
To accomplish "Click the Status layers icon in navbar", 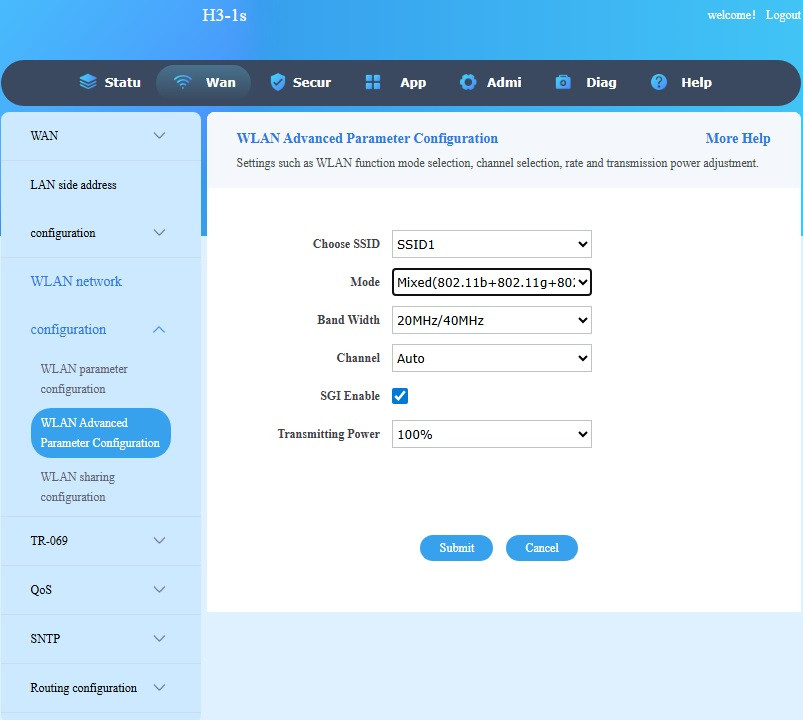I will 88,82.
